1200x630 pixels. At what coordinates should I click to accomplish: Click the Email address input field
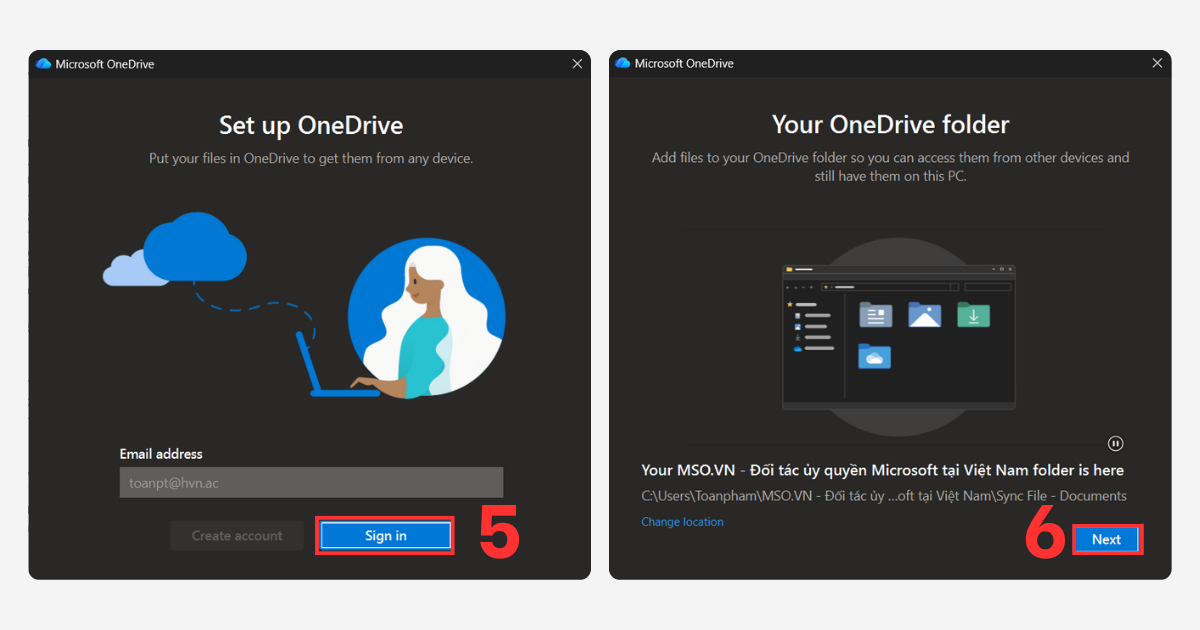point(310,482)
